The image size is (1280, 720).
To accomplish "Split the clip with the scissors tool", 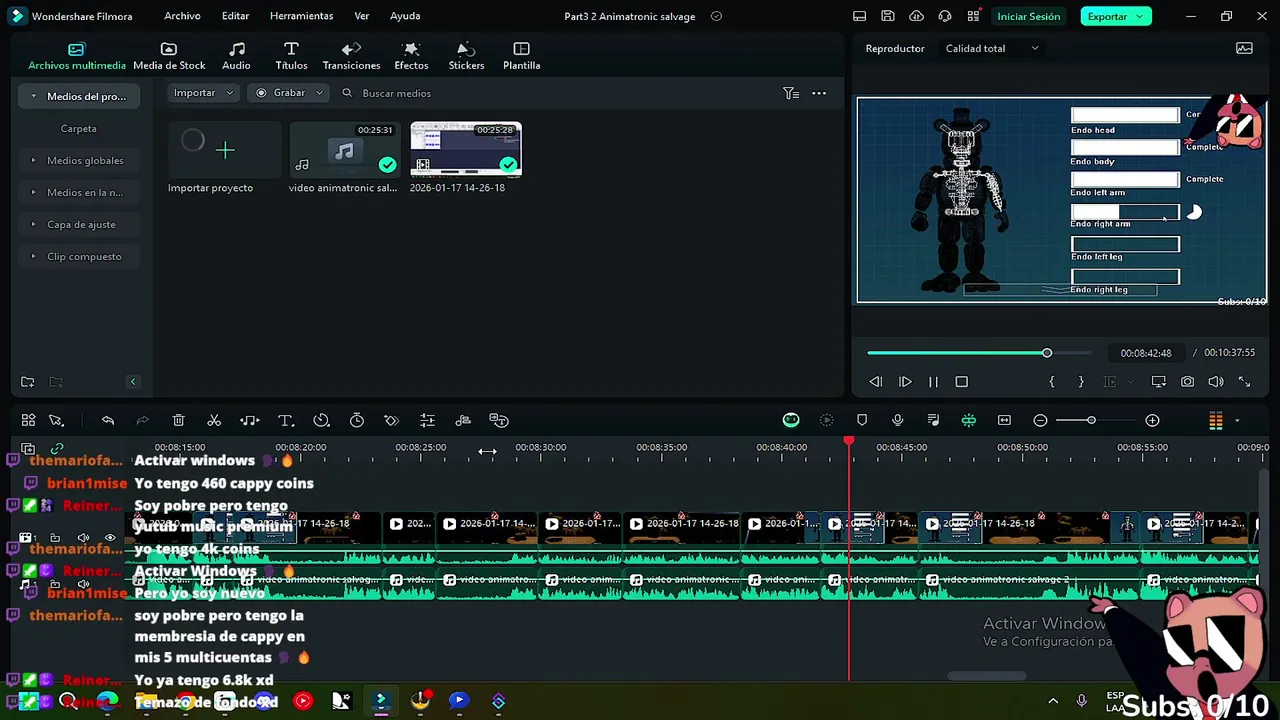I will click(214, 421).
